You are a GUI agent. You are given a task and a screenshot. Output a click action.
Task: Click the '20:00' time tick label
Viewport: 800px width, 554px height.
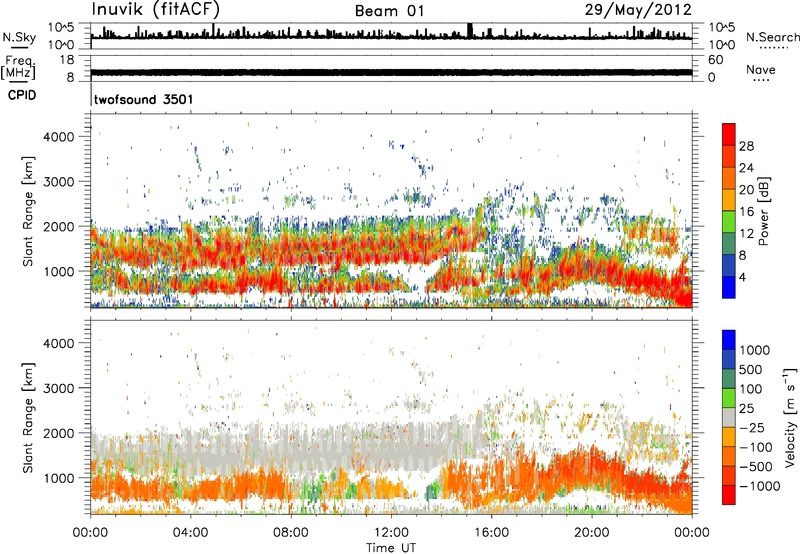[x=592, y=533]
